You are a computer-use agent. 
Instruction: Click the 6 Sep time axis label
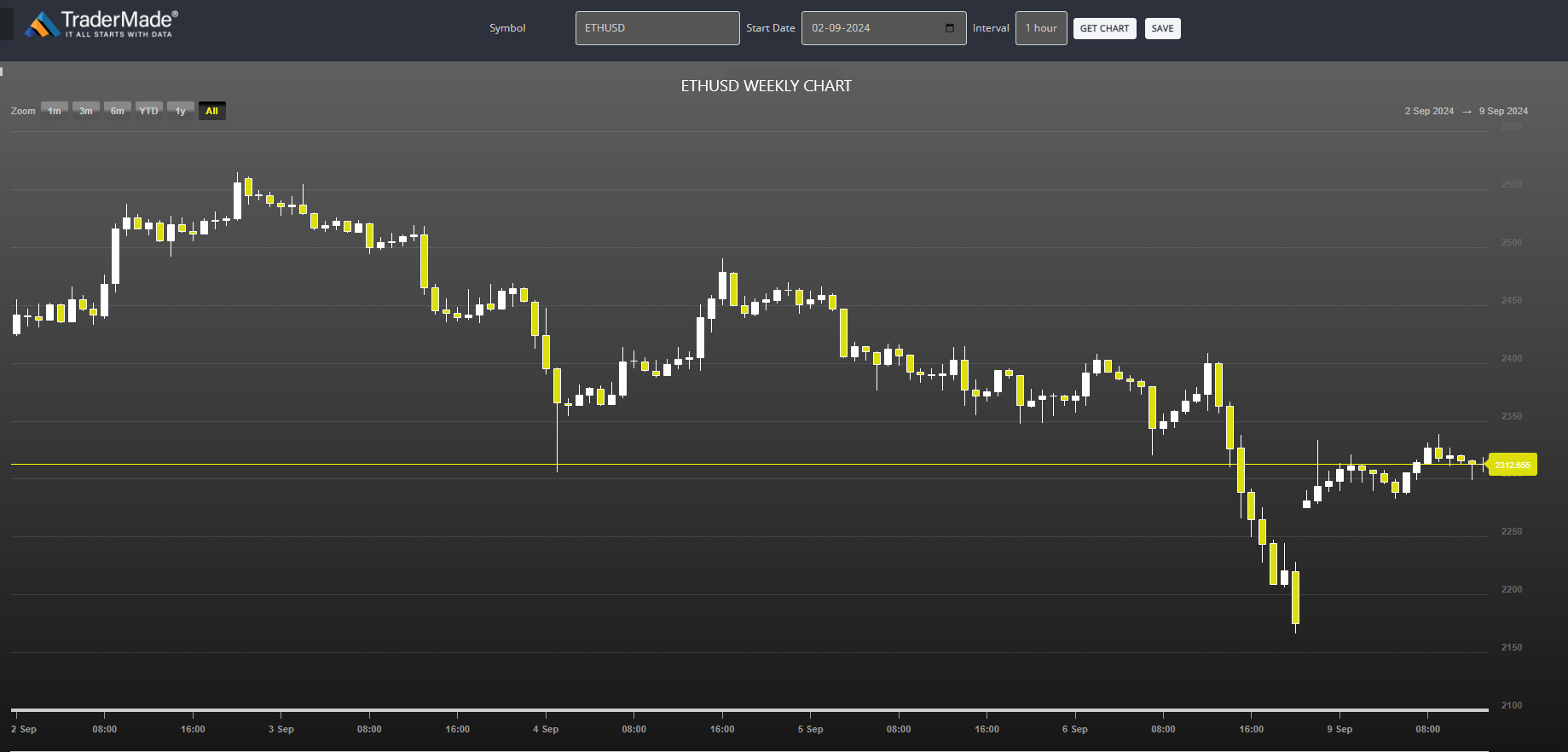point(1075,729)
